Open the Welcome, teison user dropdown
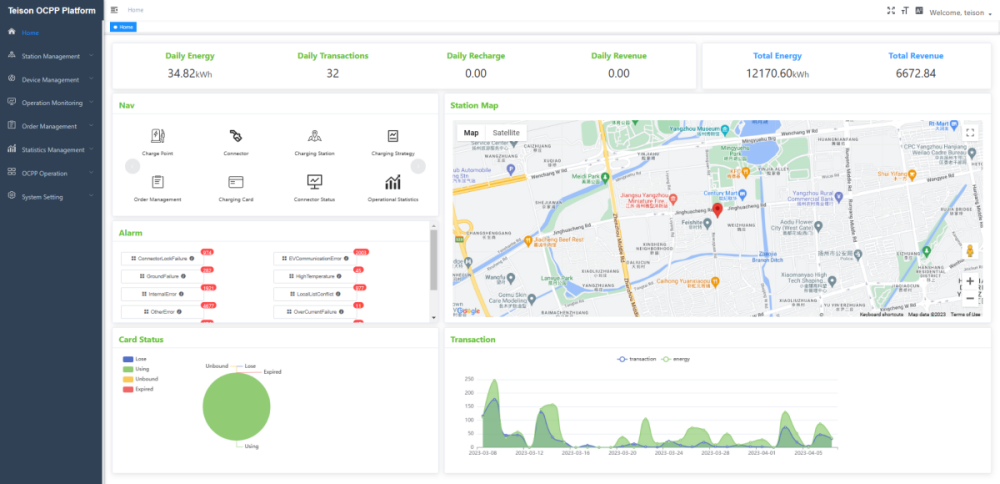The height and width of the screenshot is (484, 1000). tap(960, 13)
